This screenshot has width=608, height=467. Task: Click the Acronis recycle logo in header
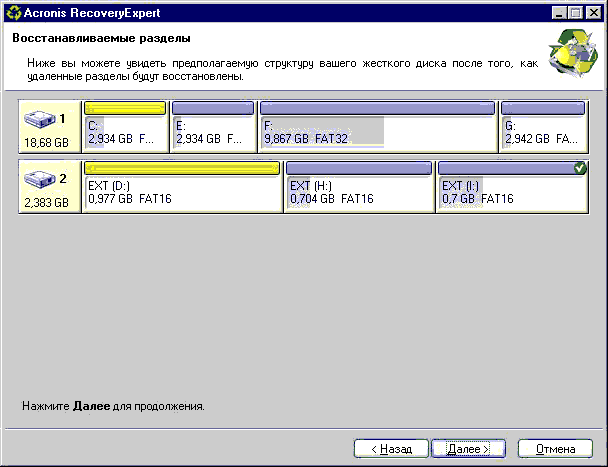[x=573, y=53]
